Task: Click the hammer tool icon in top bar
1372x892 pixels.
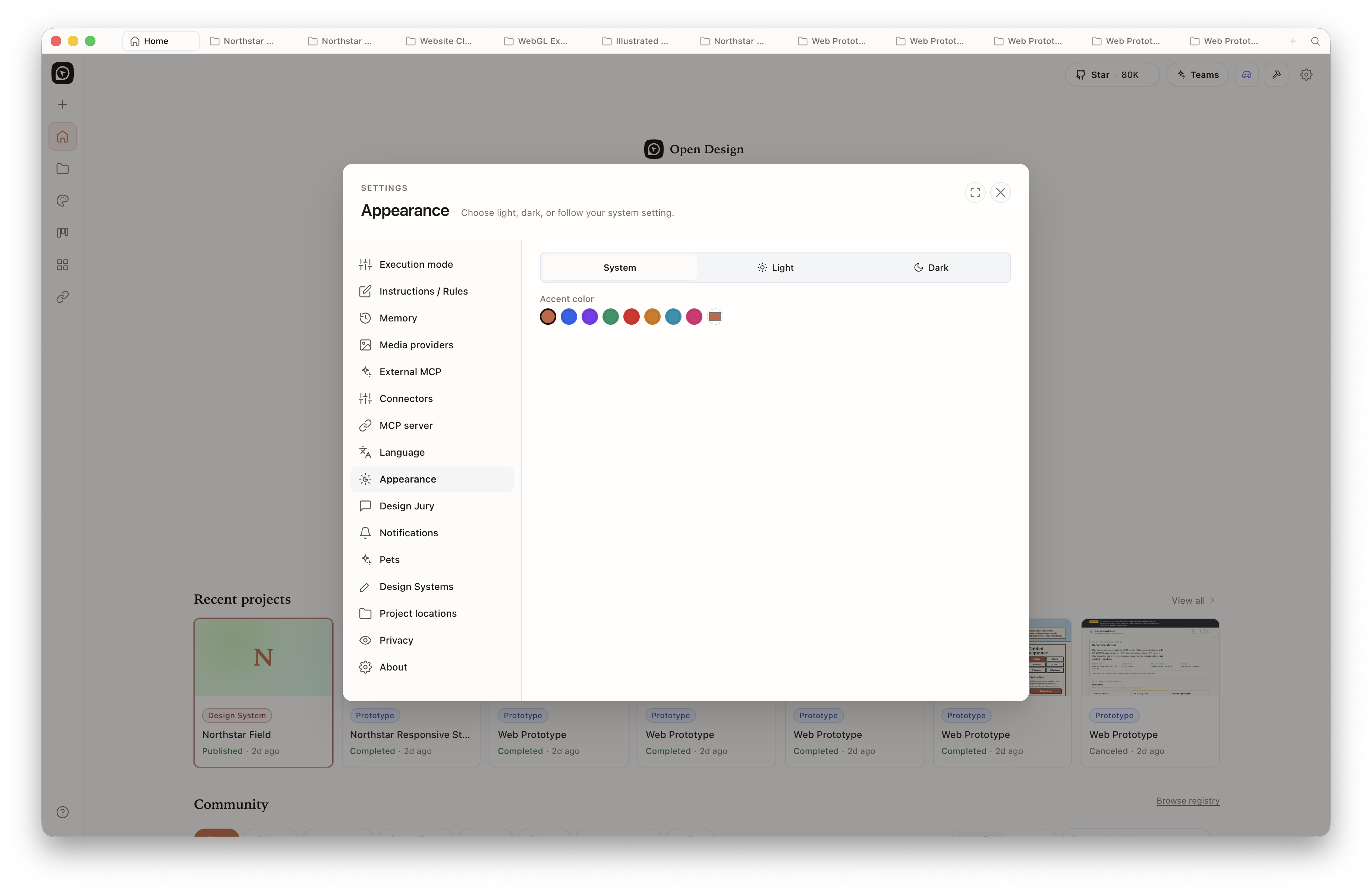Action: click(x=1276, y=75)
